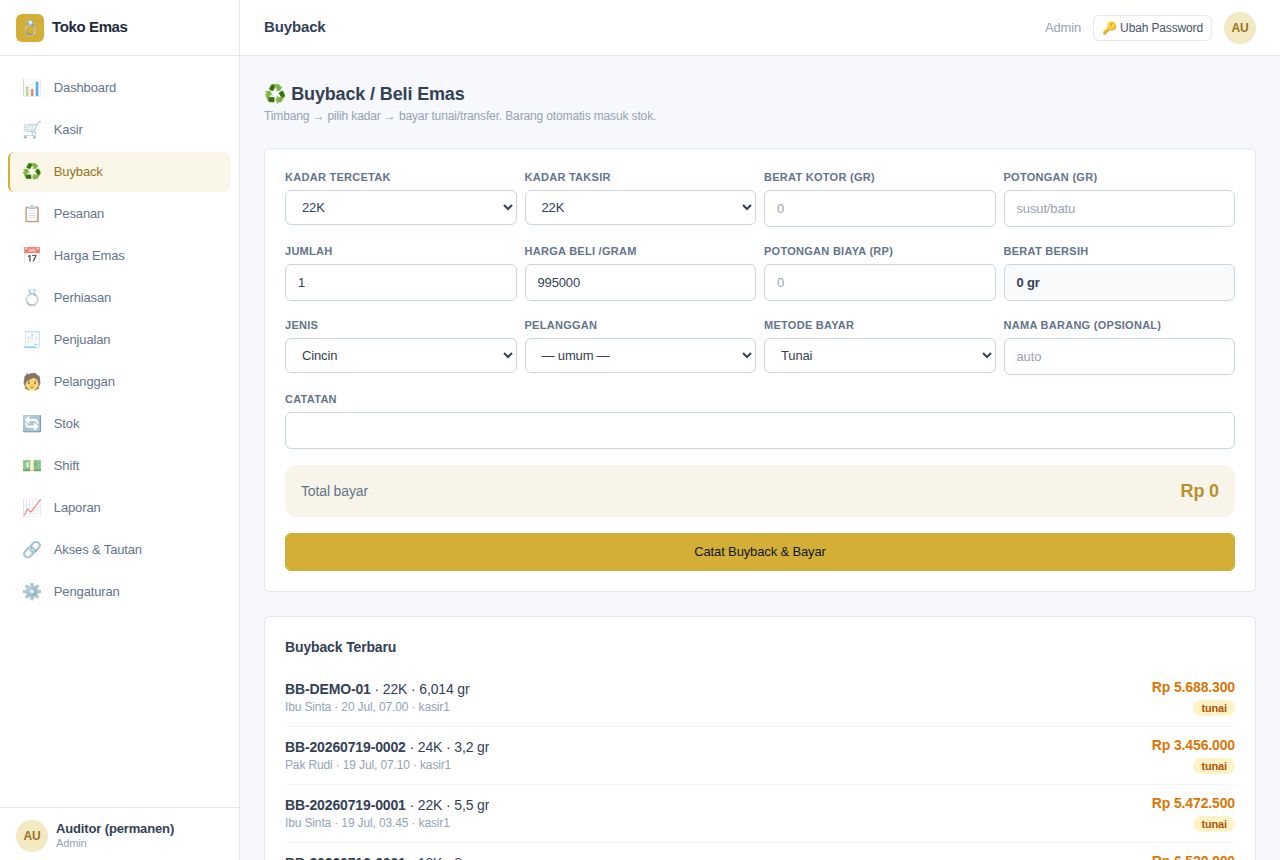Click the Catat Buyback & Bayar button
Viewport: 1280px width, 860px height.
[760, 552]
